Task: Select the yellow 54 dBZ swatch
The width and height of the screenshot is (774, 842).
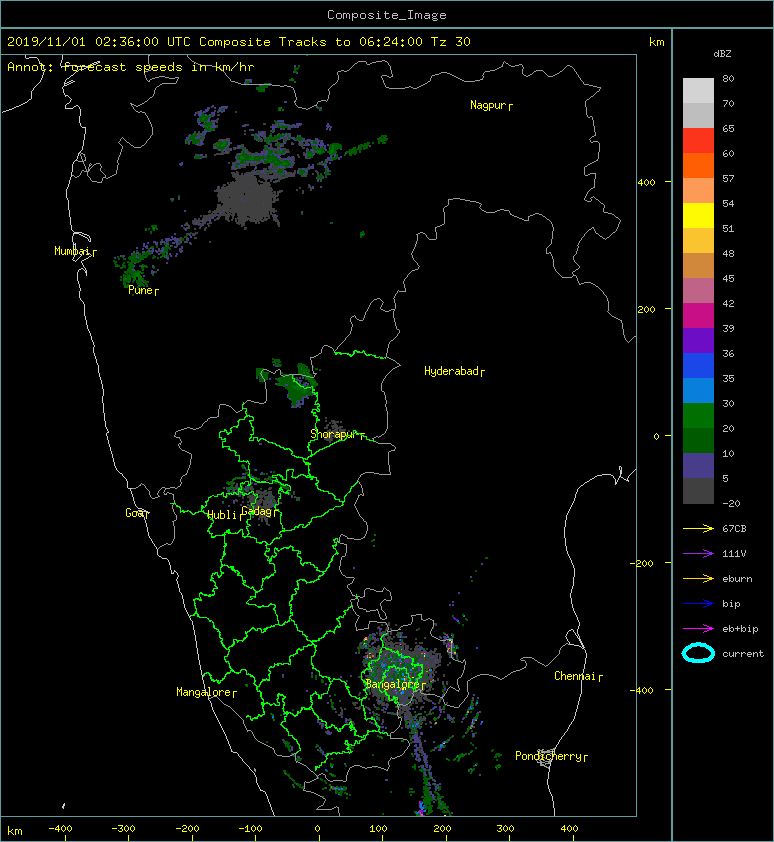Action: pyautogui.click(x=698, y=215)
